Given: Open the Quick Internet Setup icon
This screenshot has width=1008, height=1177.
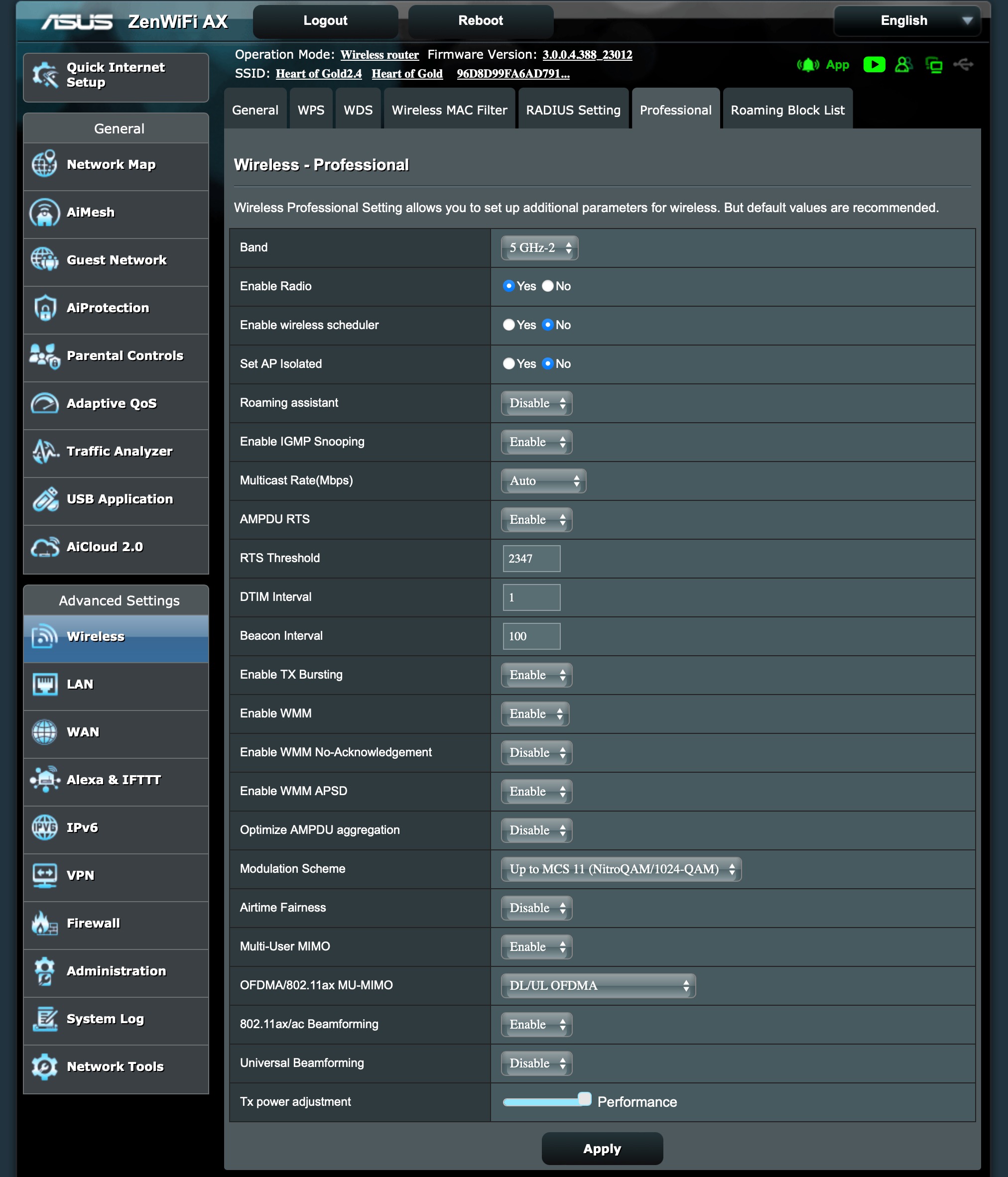Looking at the screenshot, I should 44,75.
